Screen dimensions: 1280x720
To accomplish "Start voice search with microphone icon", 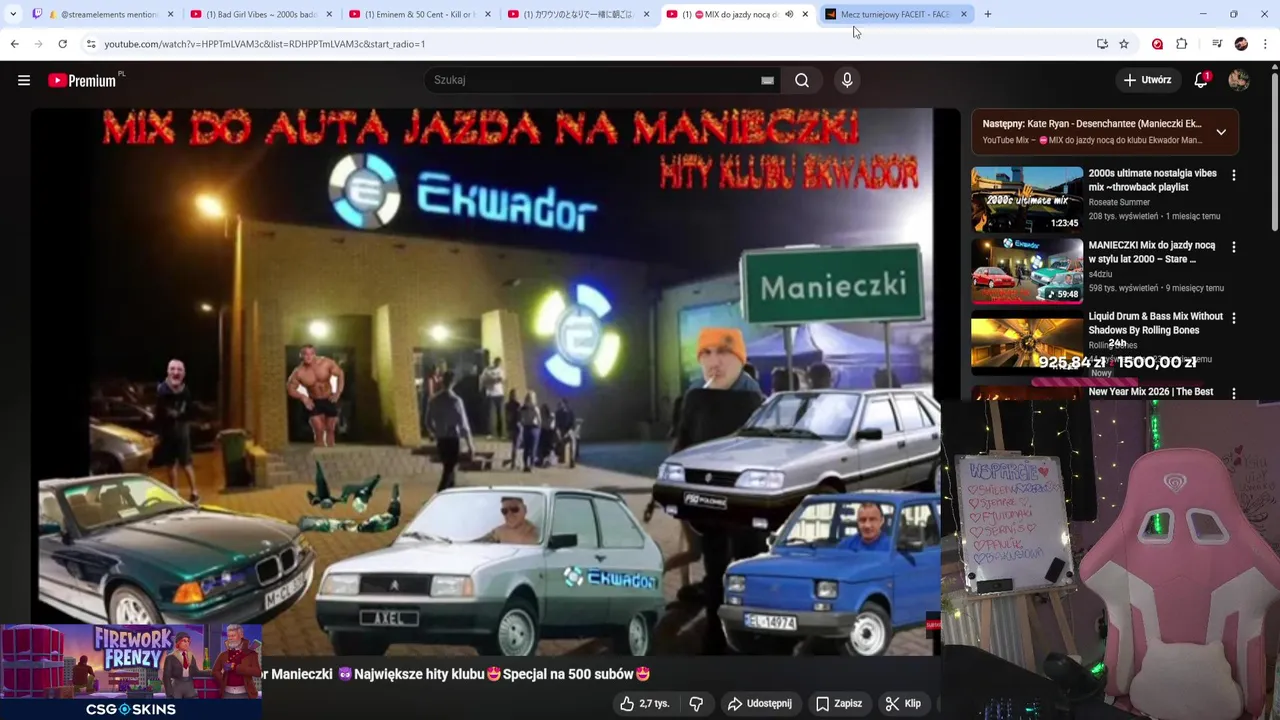I will [x=847, y=80].
